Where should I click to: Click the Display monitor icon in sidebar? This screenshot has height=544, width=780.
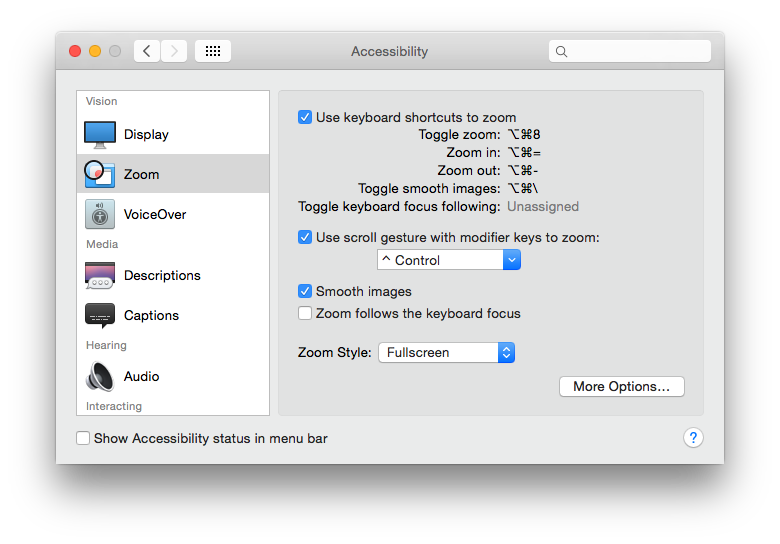click(x=100, y=134)
